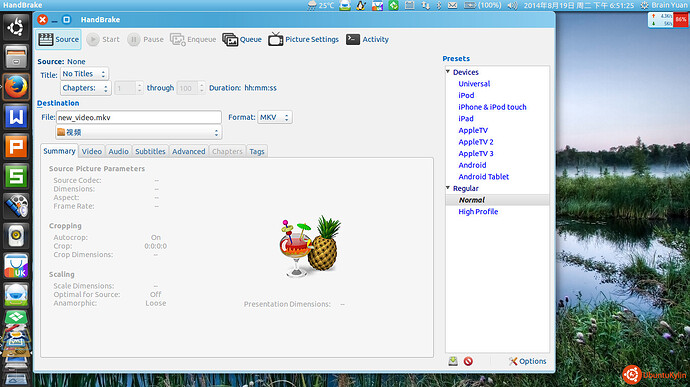Select the iPad preset

click(466, 118)
